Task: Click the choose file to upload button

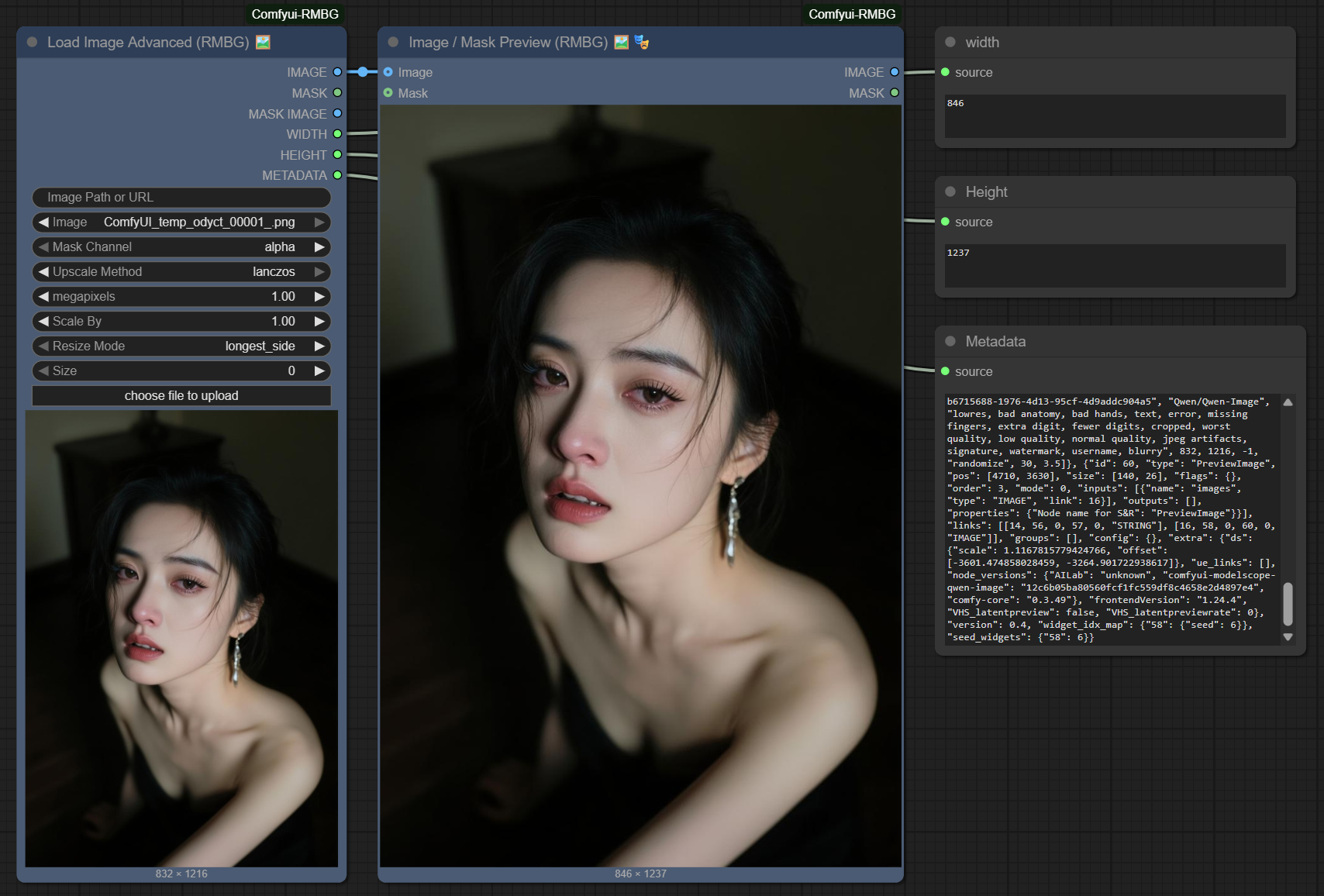Action: point(181,396)
